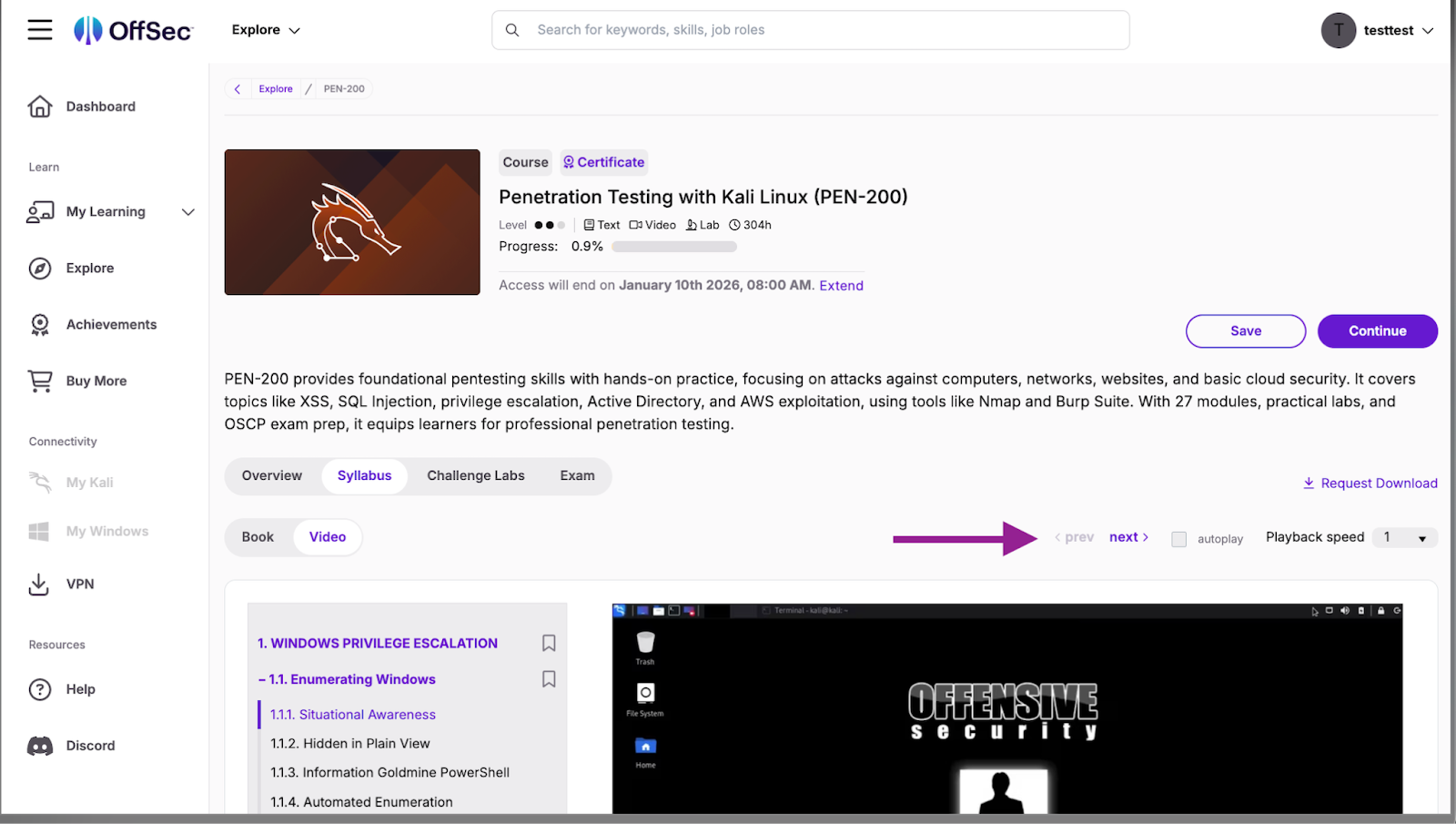Open the hamburger menu
Image resolution: width=1456 pixels, height=824 pixels.
point(40,30)
